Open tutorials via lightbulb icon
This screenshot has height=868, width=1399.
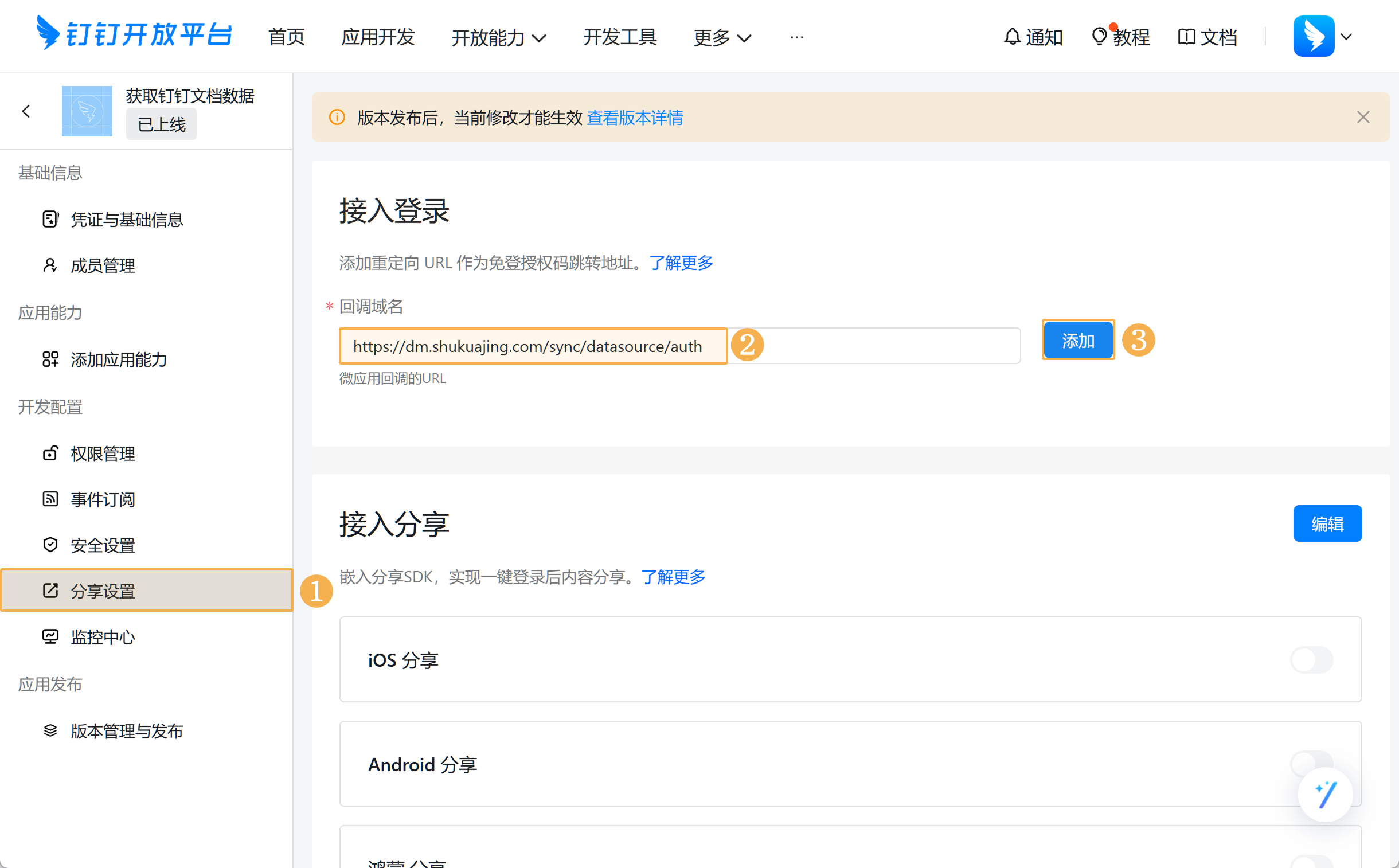click(x=1099, y=37)
